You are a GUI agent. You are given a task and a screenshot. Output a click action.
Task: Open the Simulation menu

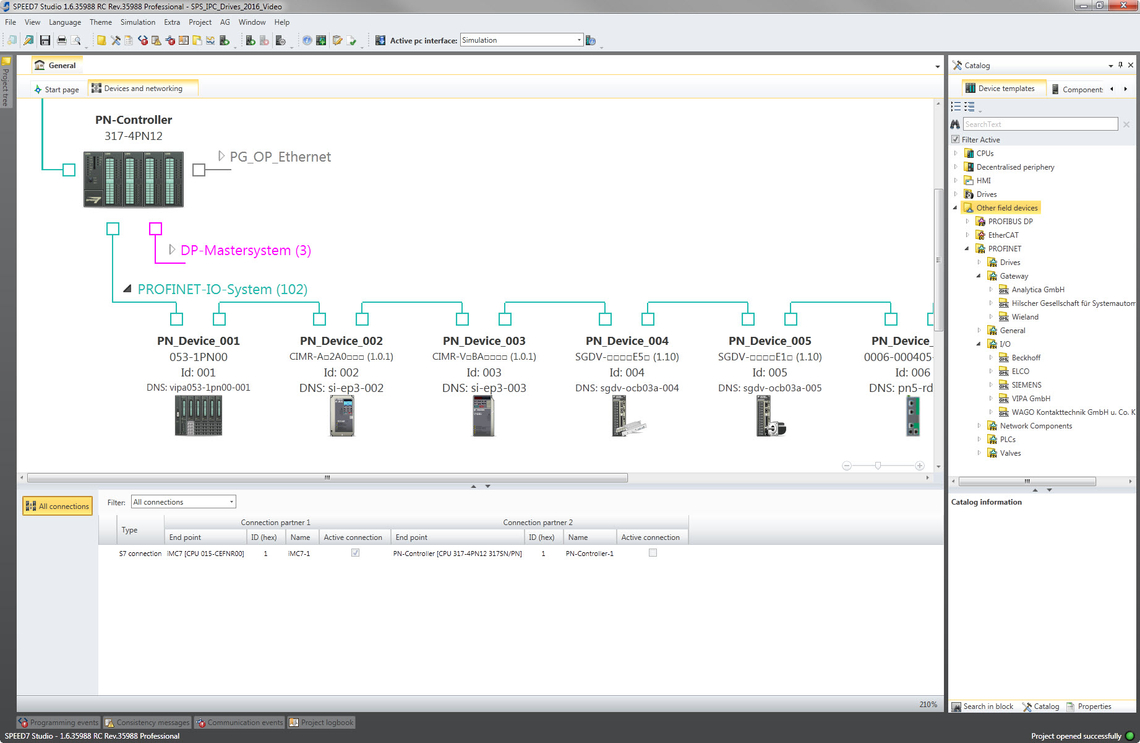137,22
